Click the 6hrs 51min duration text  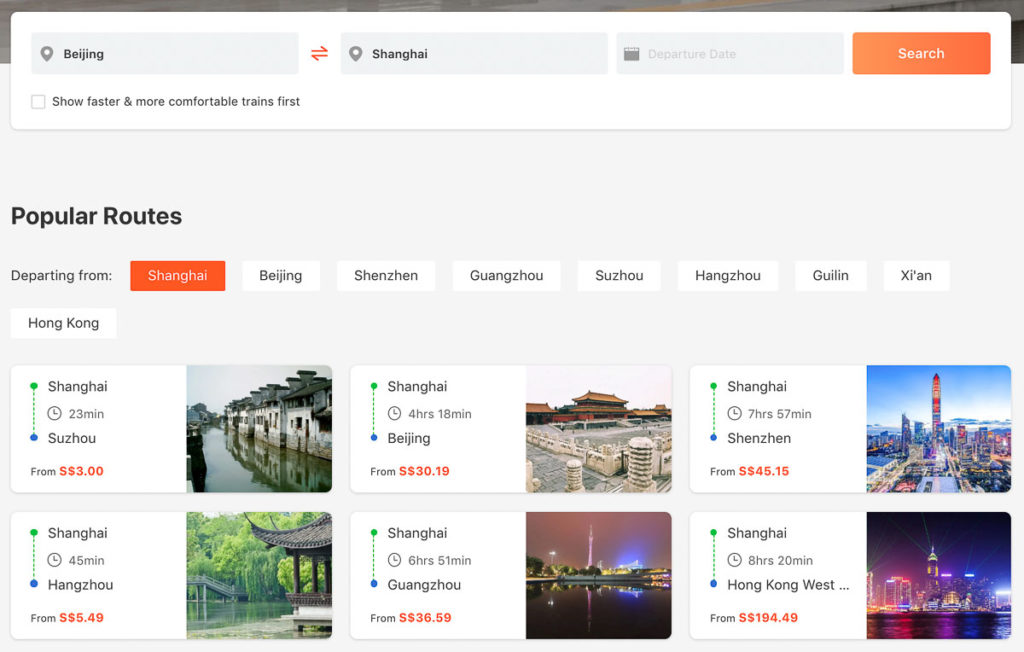440,561
